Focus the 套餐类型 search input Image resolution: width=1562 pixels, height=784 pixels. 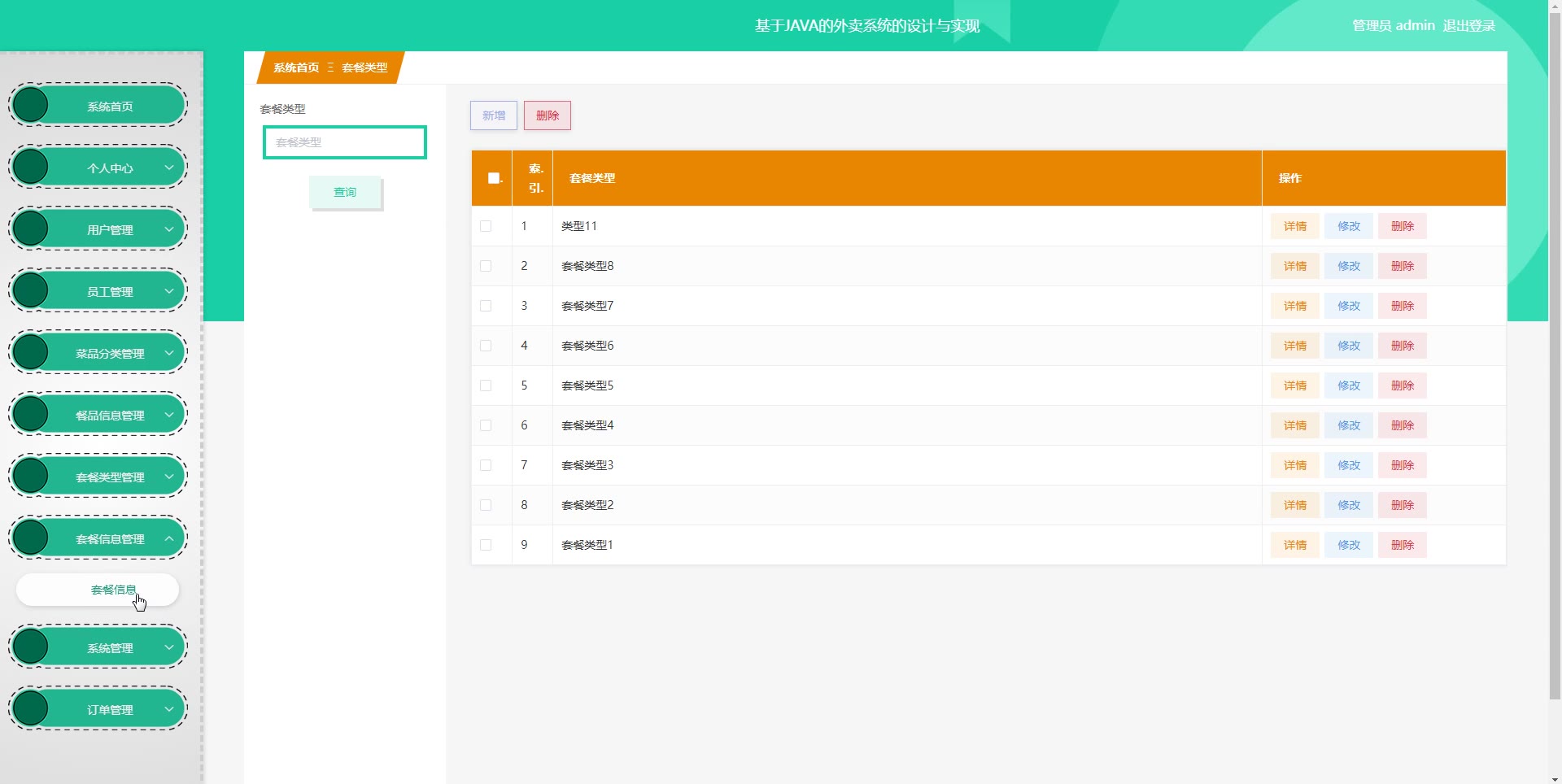[x=345, y=142]
